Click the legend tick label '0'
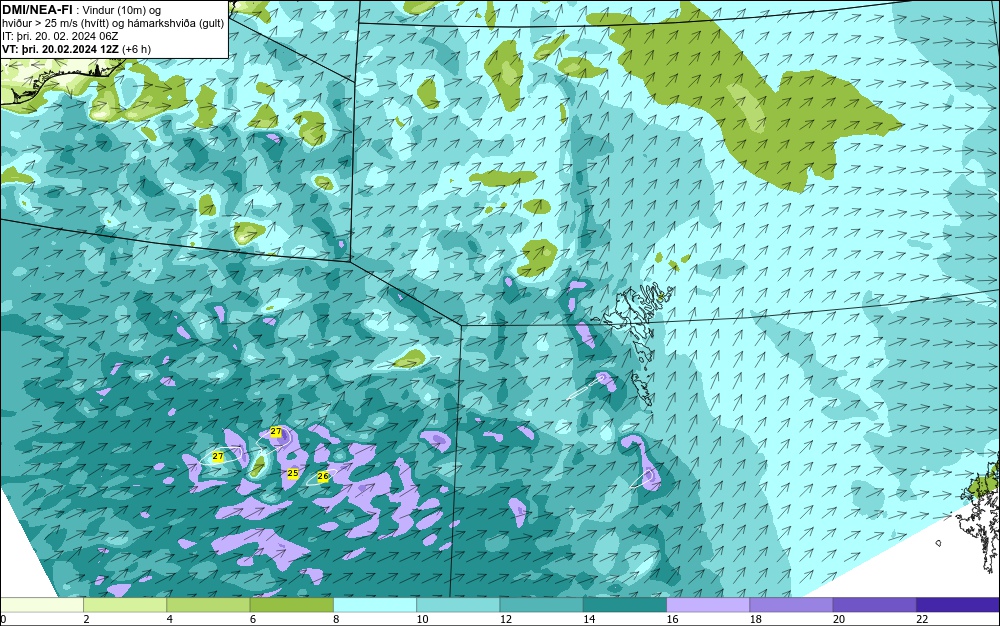The width and height of the screenshot is (1000, 626). (3, 619)
